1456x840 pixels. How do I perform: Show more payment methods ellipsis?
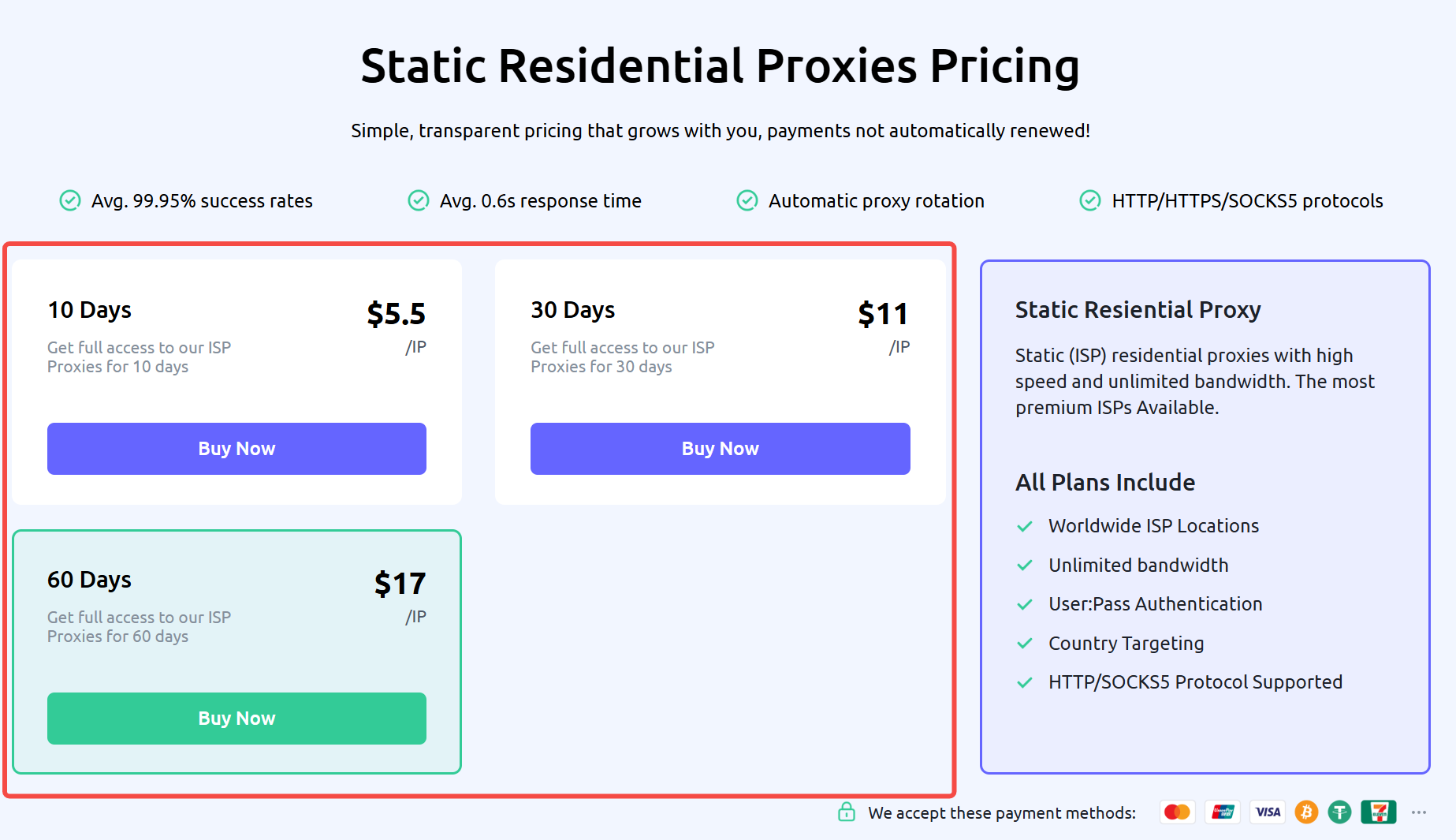tap(1419, 812)
